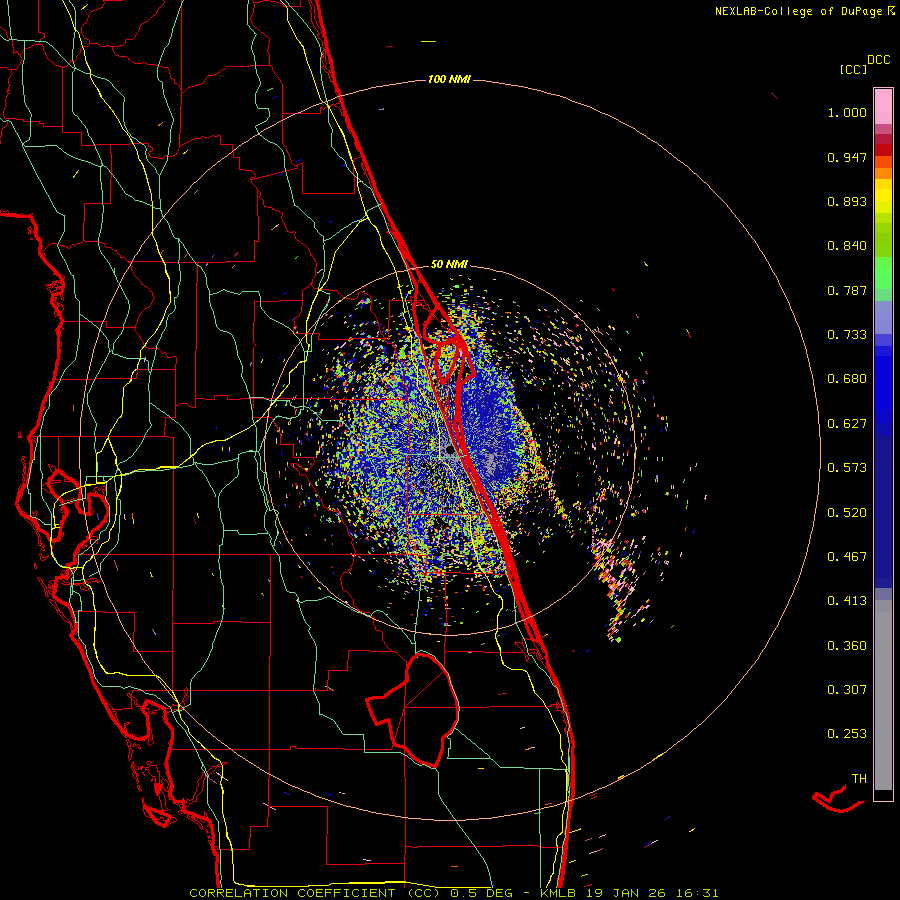Image resolution: width=900 pixels, height=900 pixels.
Task: Click the 0.520 color scale label
Action: 847,513
